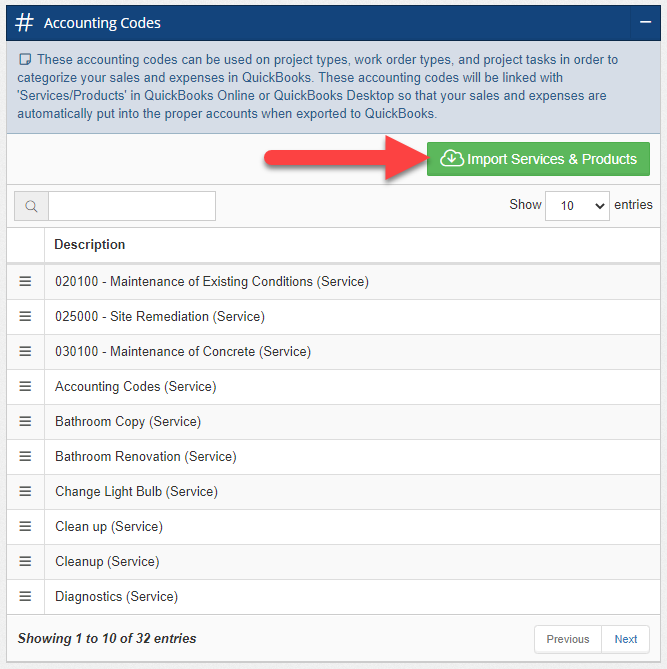
Task: Click drag handle for 020100 Maintenance row
Action: (x=26, y=281)
